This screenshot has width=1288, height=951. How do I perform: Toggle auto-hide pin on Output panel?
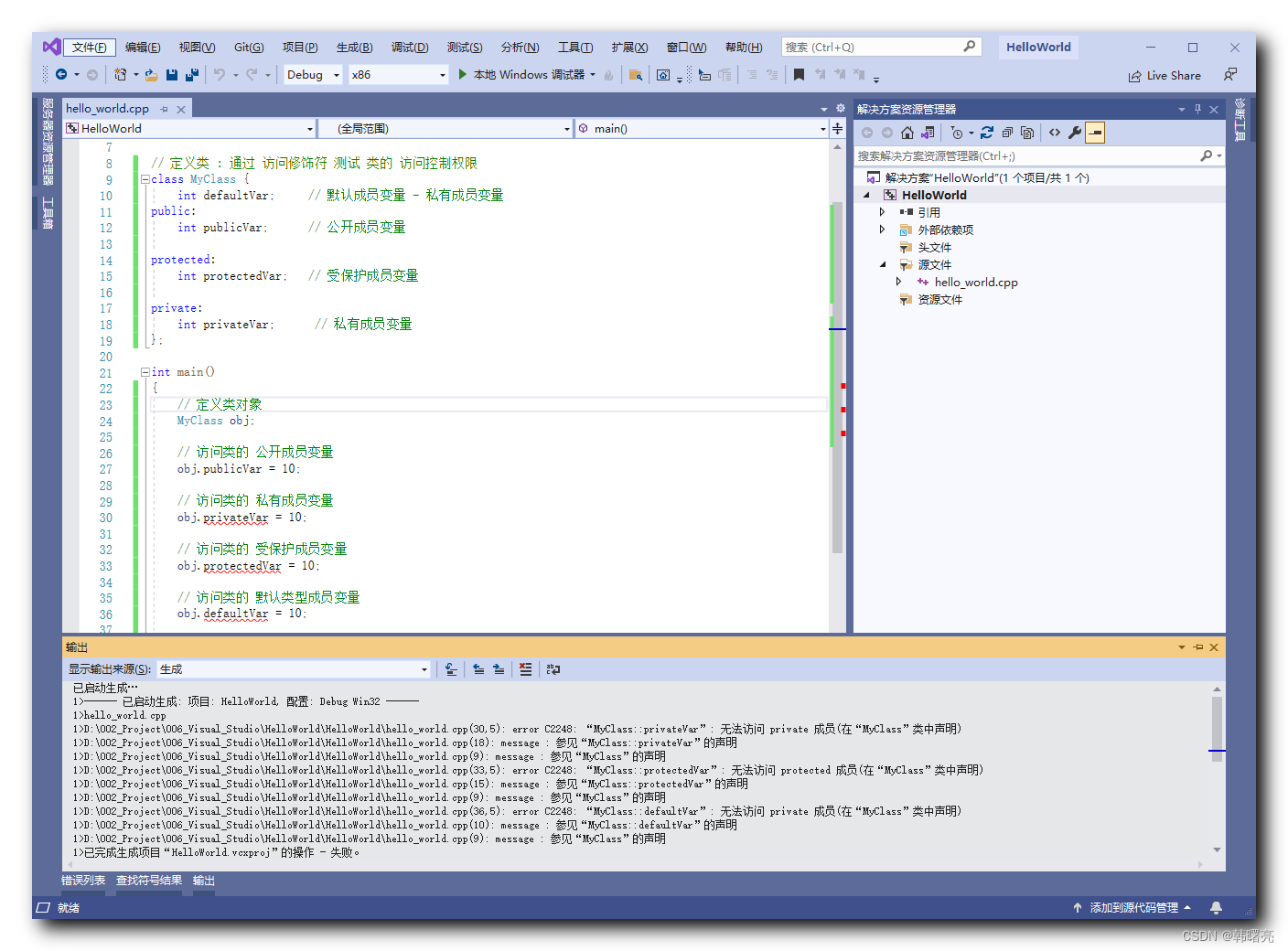(x=1198, y=646)
